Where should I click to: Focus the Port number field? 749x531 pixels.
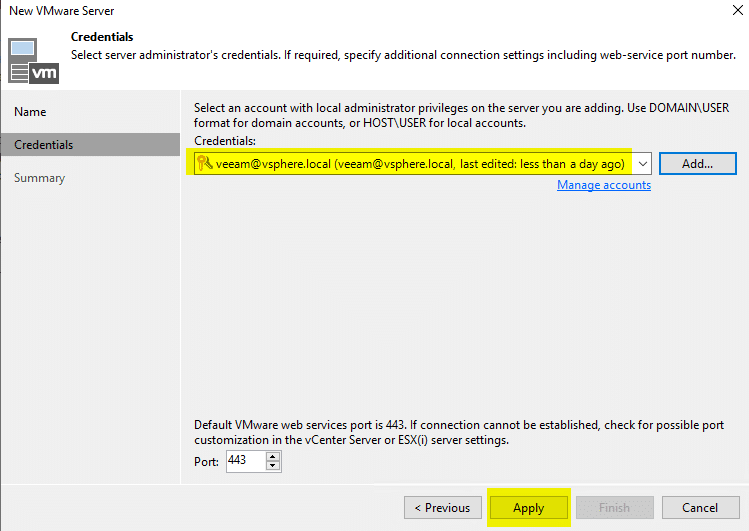245,461
